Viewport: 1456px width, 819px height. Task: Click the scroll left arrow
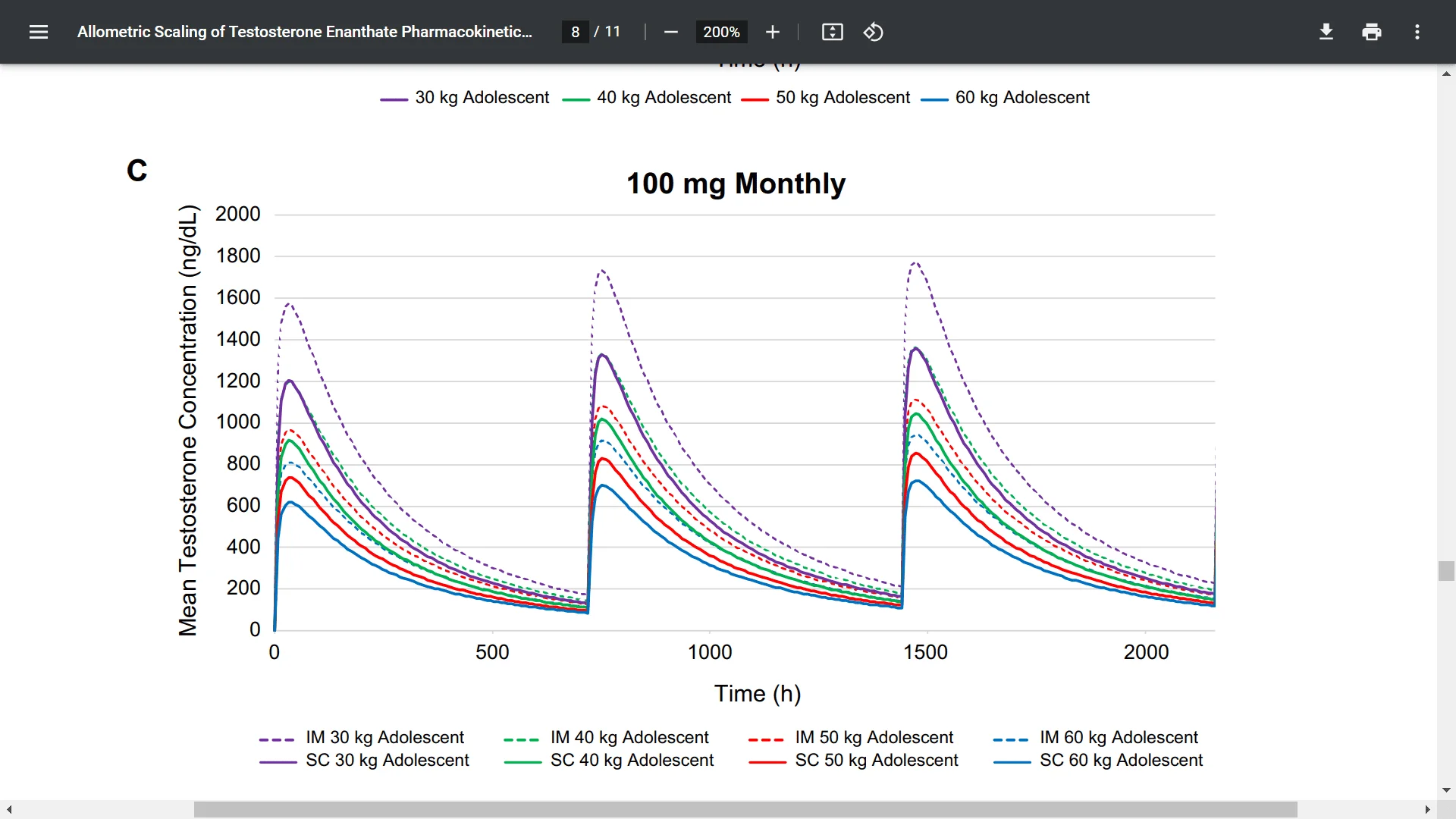pos(9,810)
